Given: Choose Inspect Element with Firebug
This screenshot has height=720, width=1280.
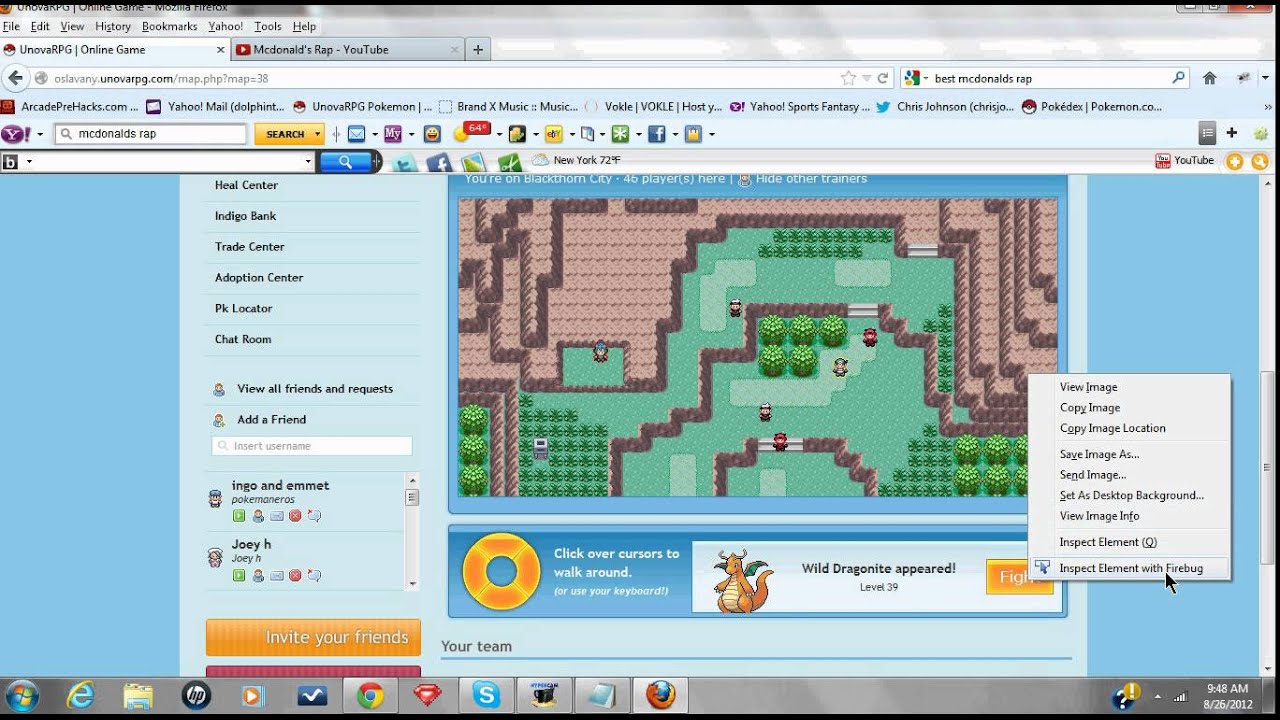Looking at the screenshot, I should tap(1130, 568).
